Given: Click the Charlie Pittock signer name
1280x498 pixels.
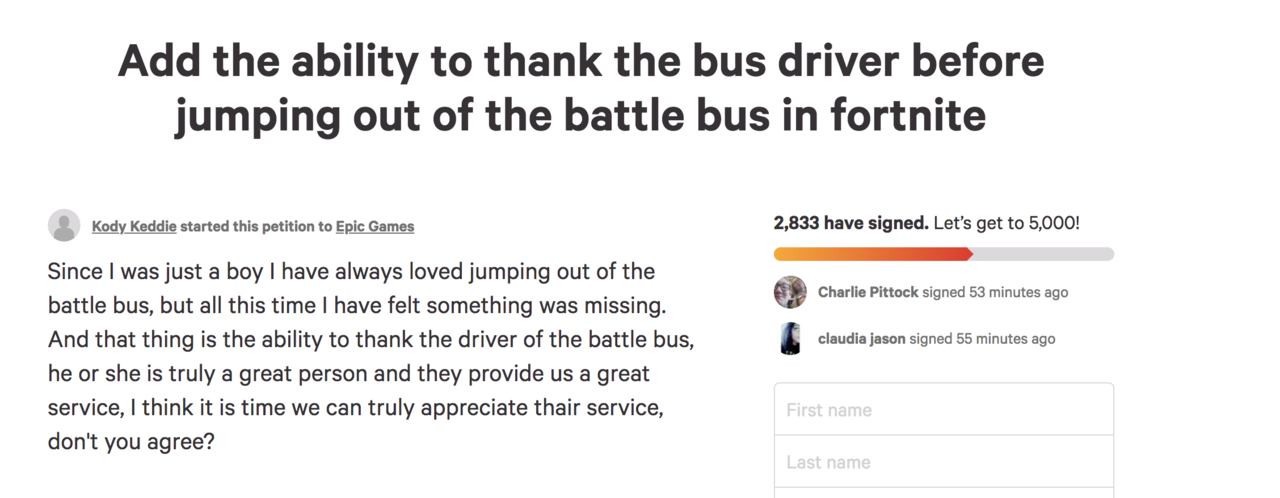Looking at the screenshot, I should point(866,292).
